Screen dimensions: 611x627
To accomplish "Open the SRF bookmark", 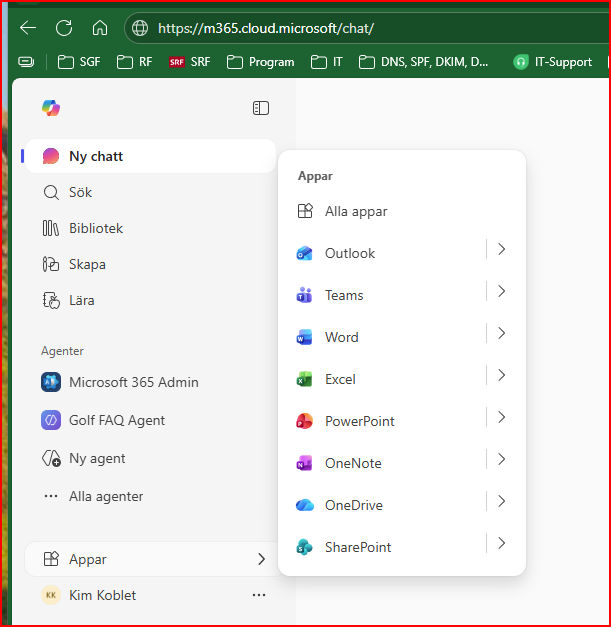I will 190,62.
